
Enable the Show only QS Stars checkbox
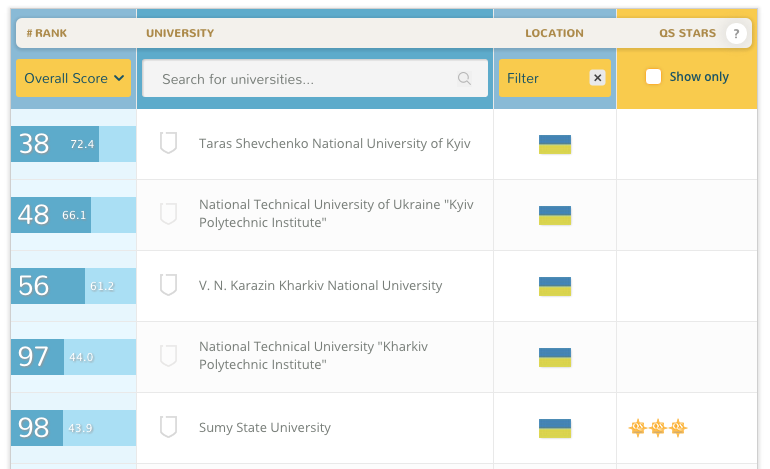(653, 77)
